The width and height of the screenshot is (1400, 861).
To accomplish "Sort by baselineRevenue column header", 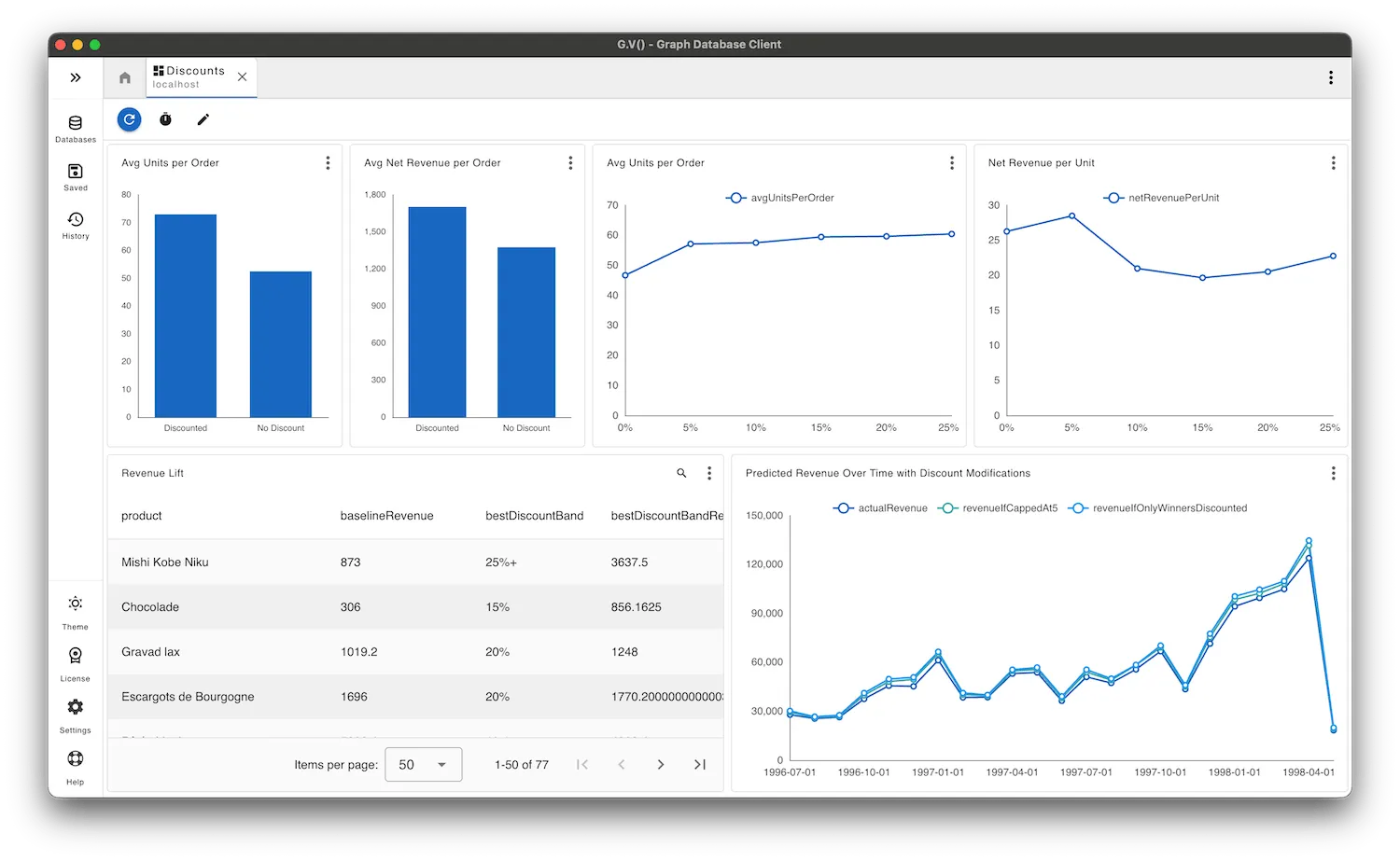I will [x=386, y=516].
